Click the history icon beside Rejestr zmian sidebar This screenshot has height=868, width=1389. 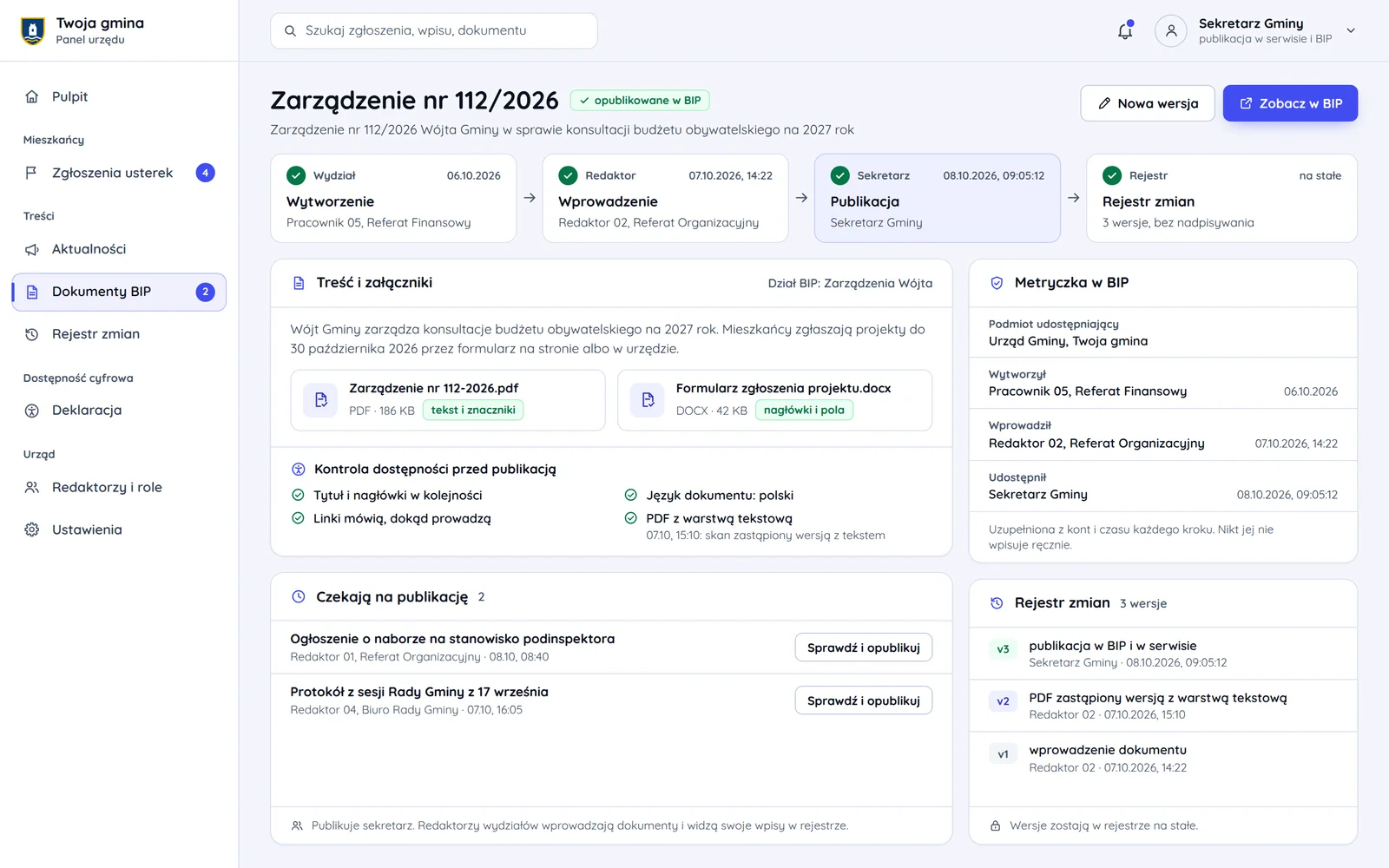(x=32, y=334)
